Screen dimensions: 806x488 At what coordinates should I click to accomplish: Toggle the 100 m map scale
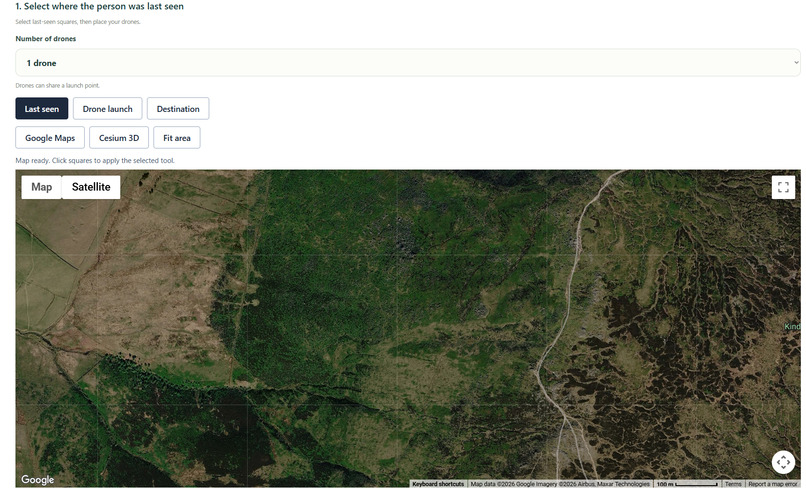point(687,484)
